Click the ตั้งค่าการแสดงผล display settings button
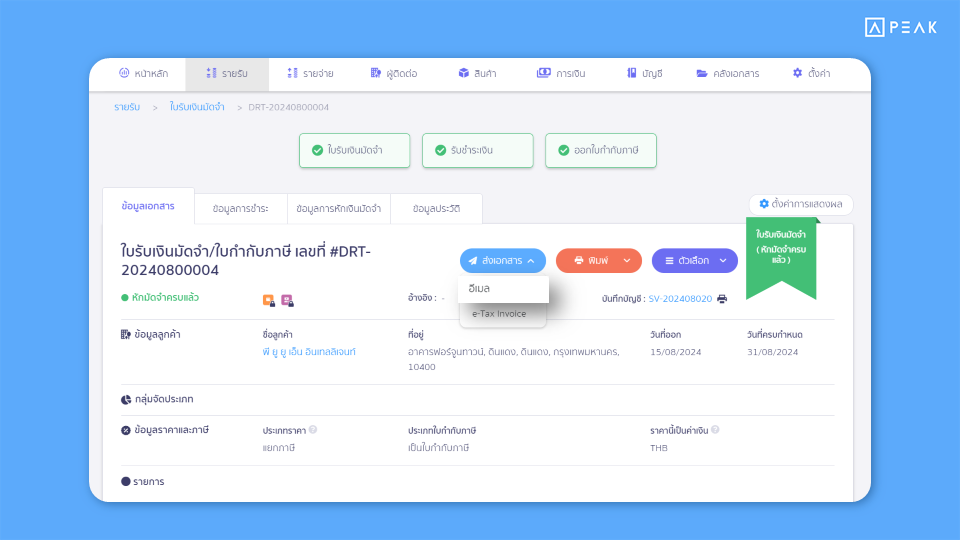 [800, 204]
